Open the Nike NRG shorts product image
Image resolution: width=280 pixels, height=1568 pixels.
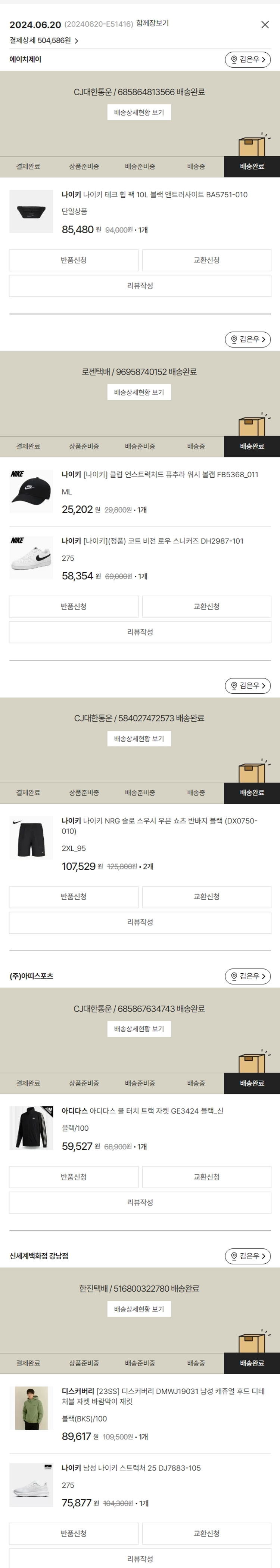point(32,838)
